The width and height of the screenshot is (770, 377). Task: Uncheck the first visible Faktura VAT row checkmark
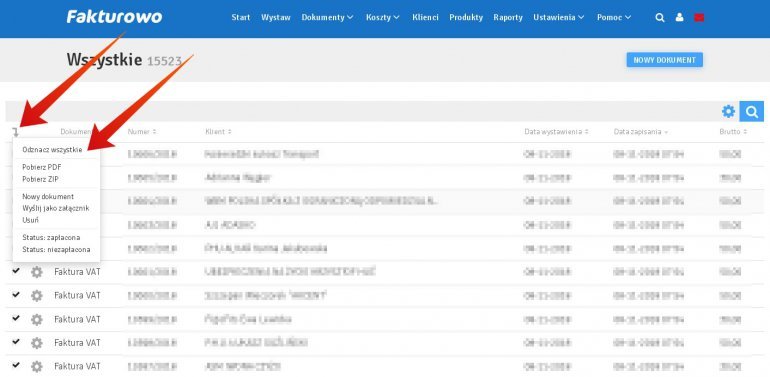pos(16,270)
